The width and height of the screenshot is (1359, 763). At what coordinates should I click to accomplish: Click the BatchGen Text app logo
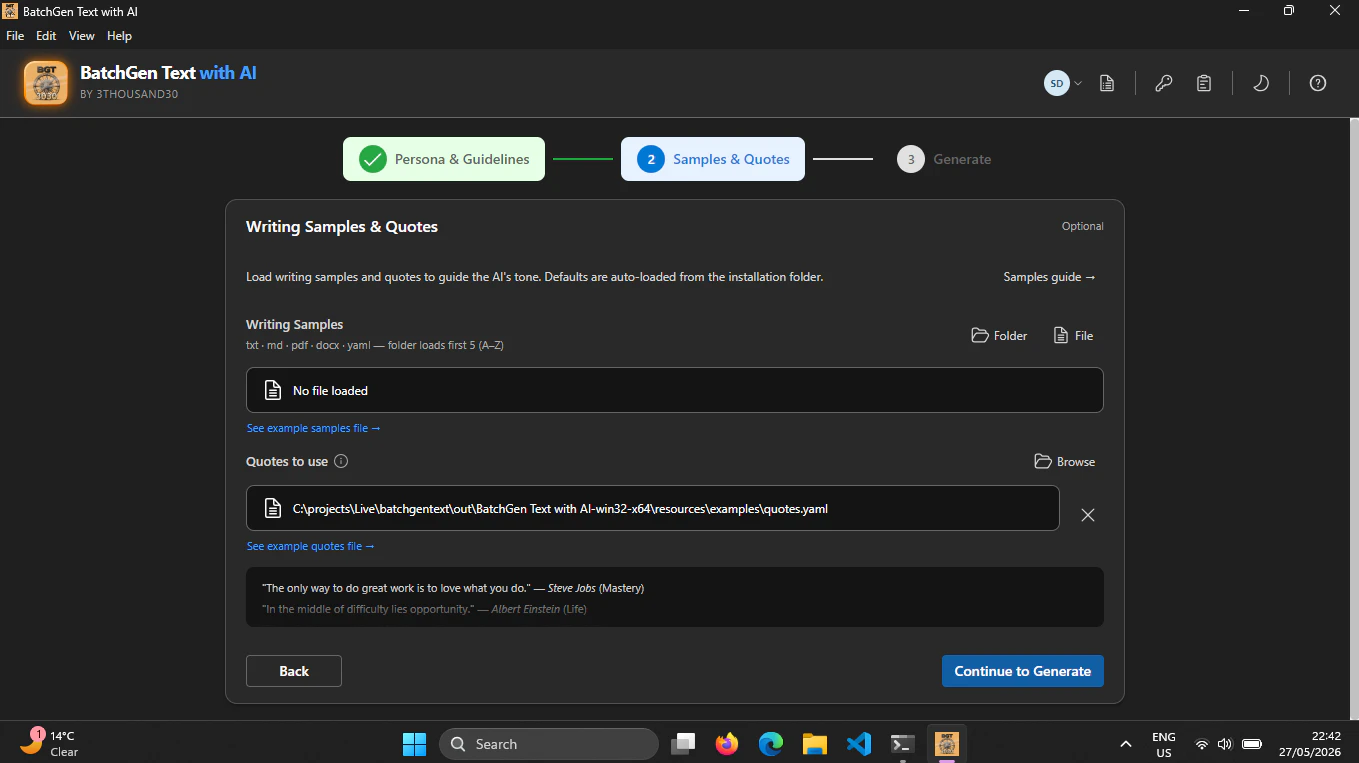click(46, 83)
